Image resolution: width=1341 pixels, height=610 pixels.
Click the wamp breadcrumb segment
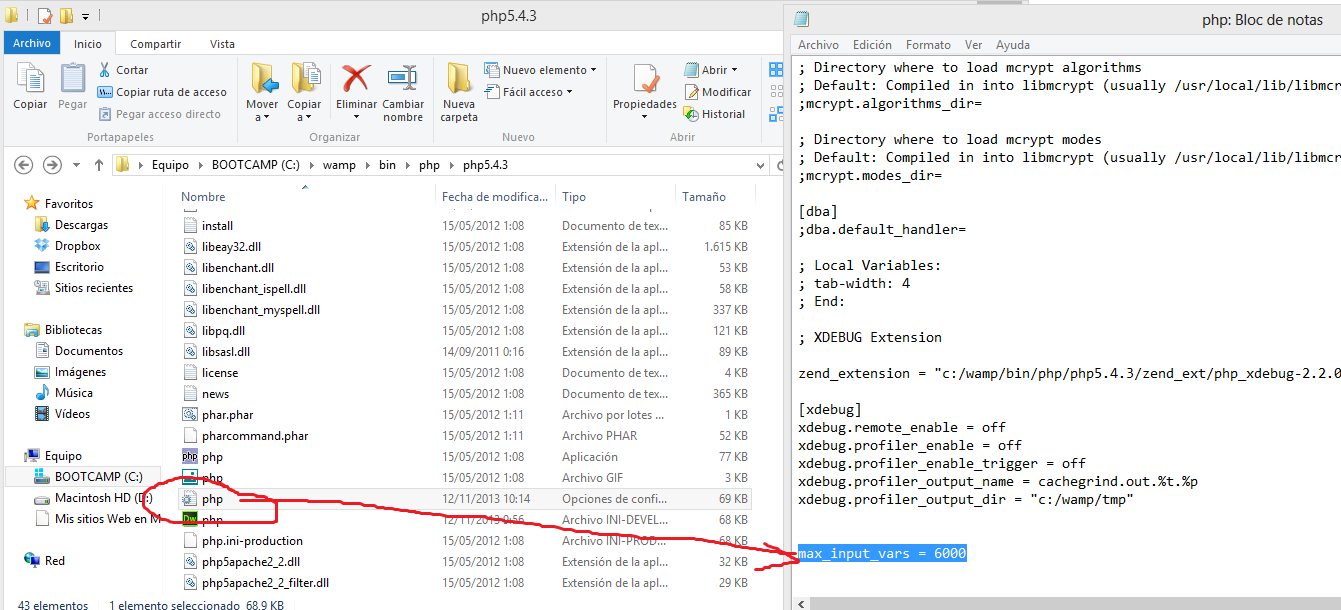337,165
